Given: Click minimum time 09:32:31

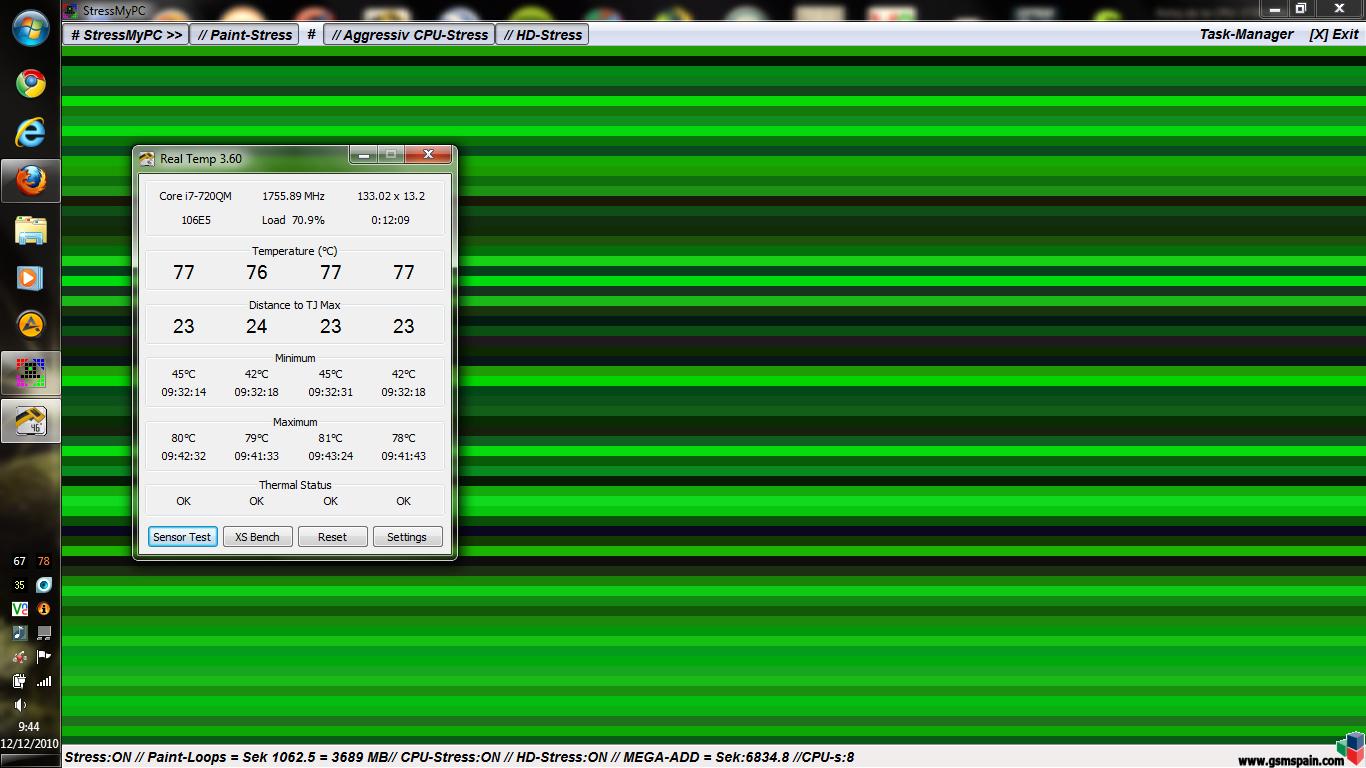Looking at the screenshot, I should click(330, 392).
